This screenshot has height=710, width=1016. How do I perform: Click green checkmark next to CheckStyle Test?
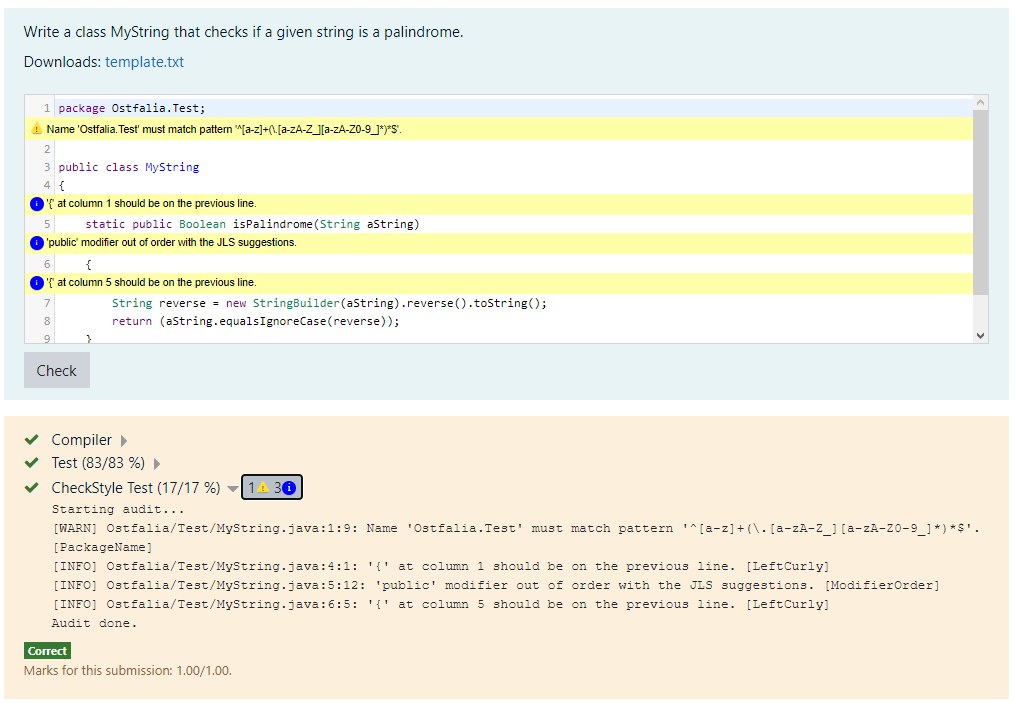[x=32, y=487]
